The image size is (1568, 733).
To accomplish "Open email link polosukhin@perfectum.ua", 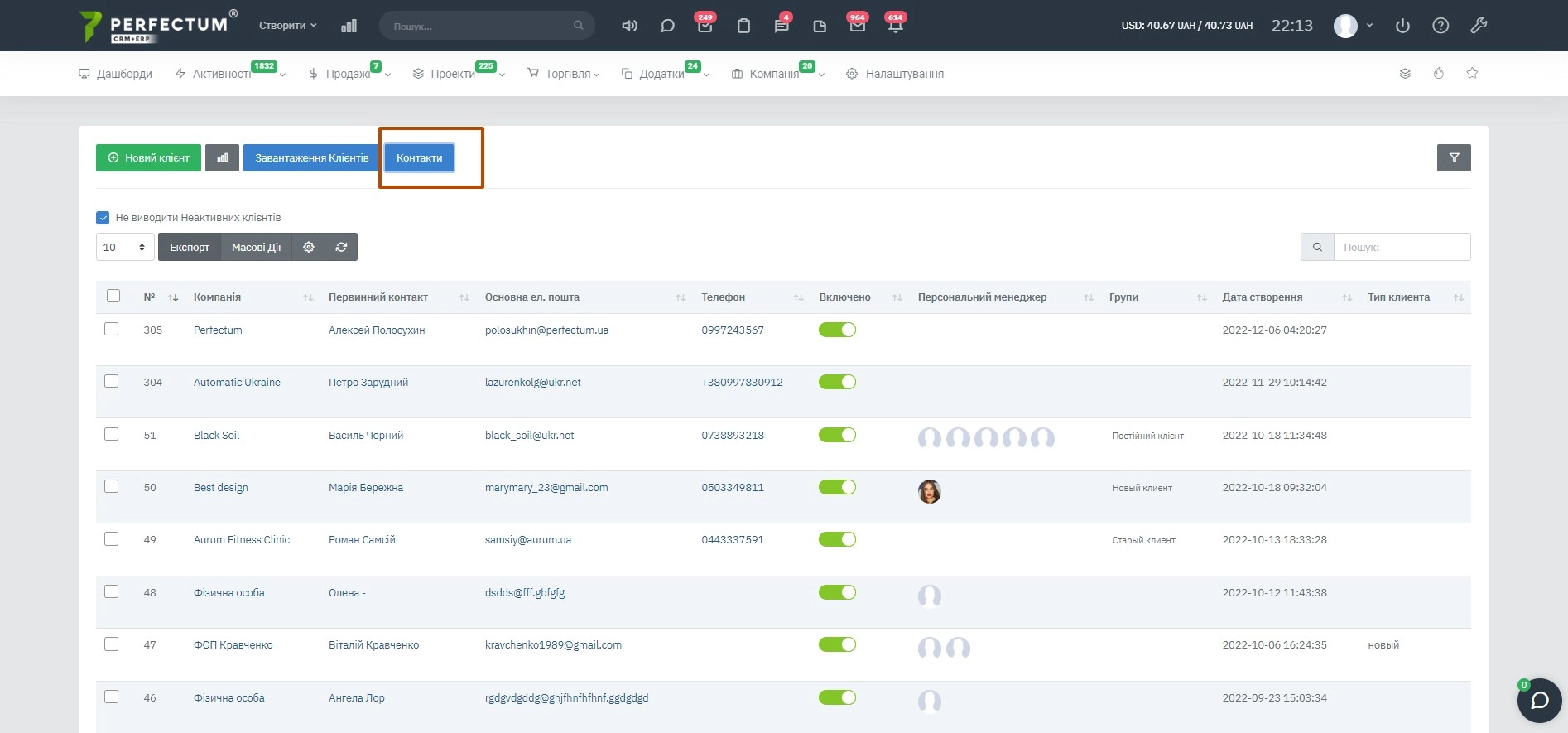I will 546,330.
